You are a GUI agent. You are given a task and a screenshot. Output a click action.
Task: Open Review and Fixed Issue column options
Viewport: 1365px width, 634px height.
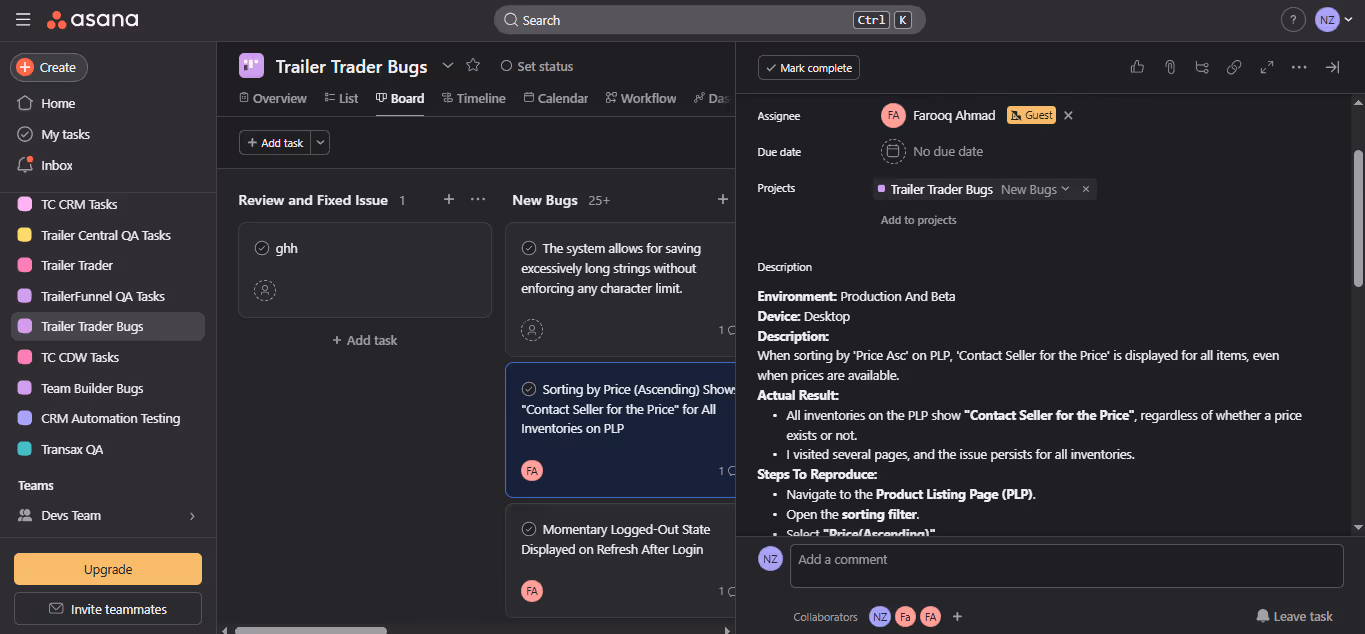478,200
